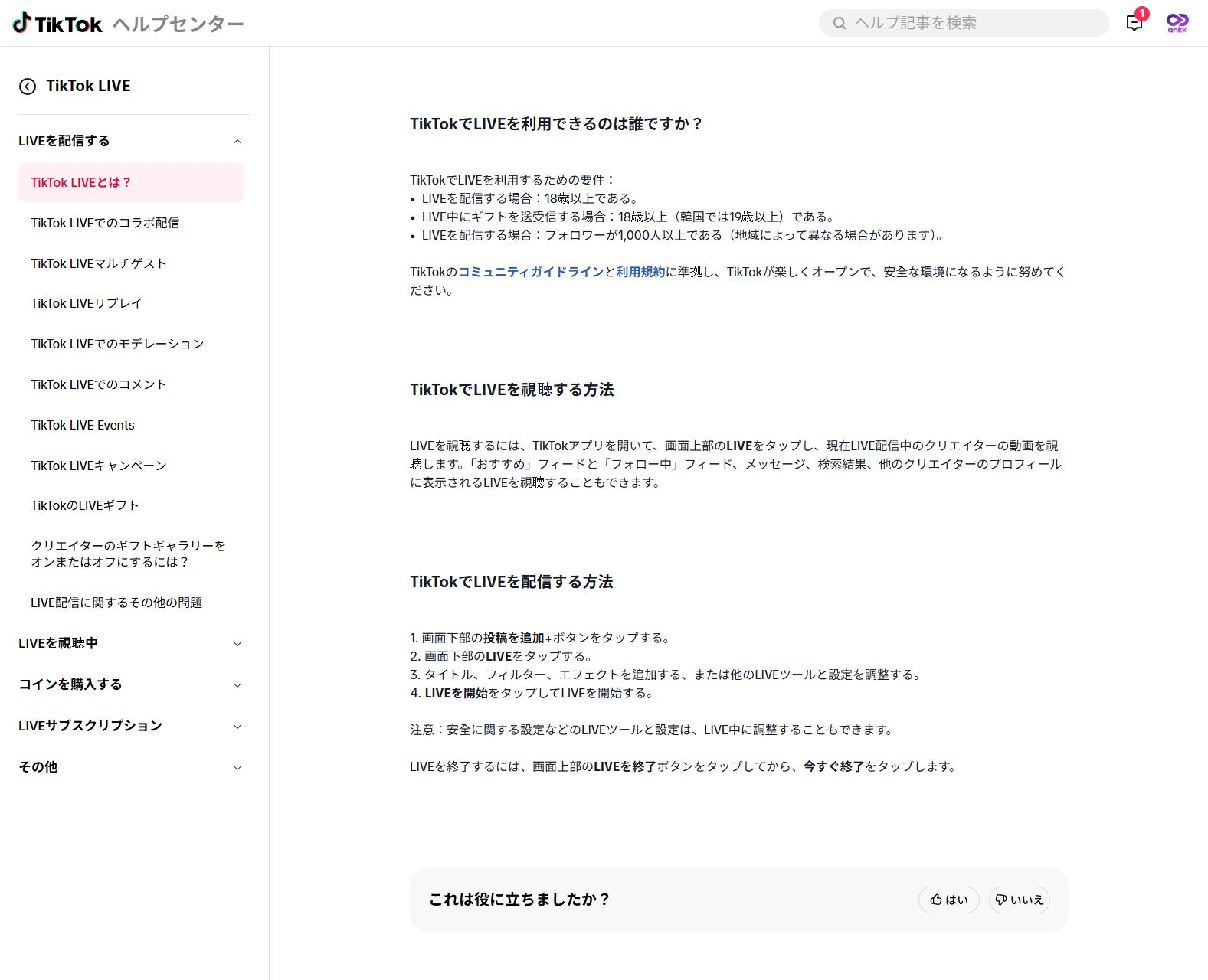Click heading TikTokでLIVEを利用できるのは誰ですか？
The height and width of the screenshot is (980, 1208).
(x=557, y=124)
